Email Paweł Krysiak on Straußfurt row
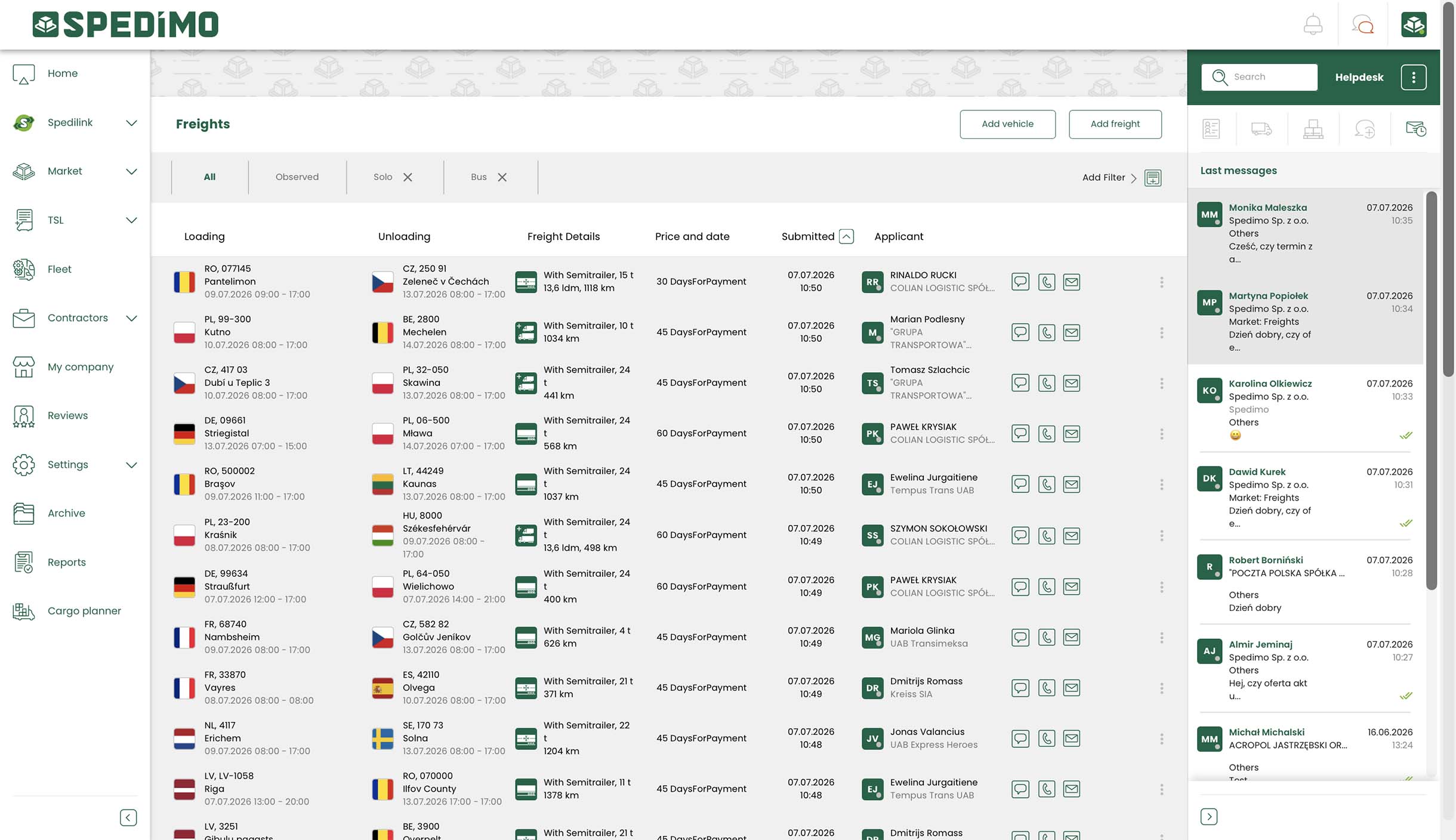The image size is (1456, 840). (1072, 586)
